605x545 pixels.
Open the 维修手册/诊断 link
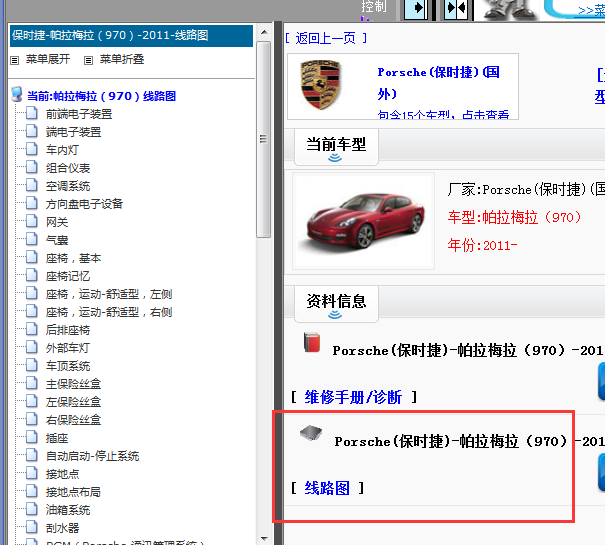(353, 397)
